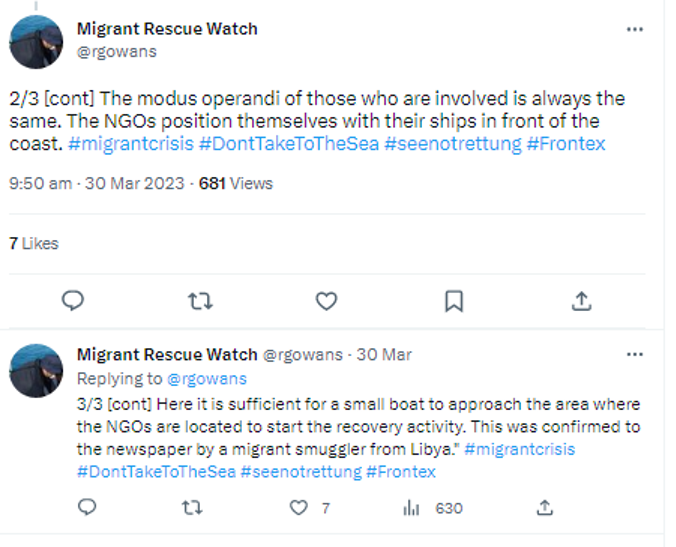Open more options on 3/3 reply
The image size is (676, 547).
(634, 355)
